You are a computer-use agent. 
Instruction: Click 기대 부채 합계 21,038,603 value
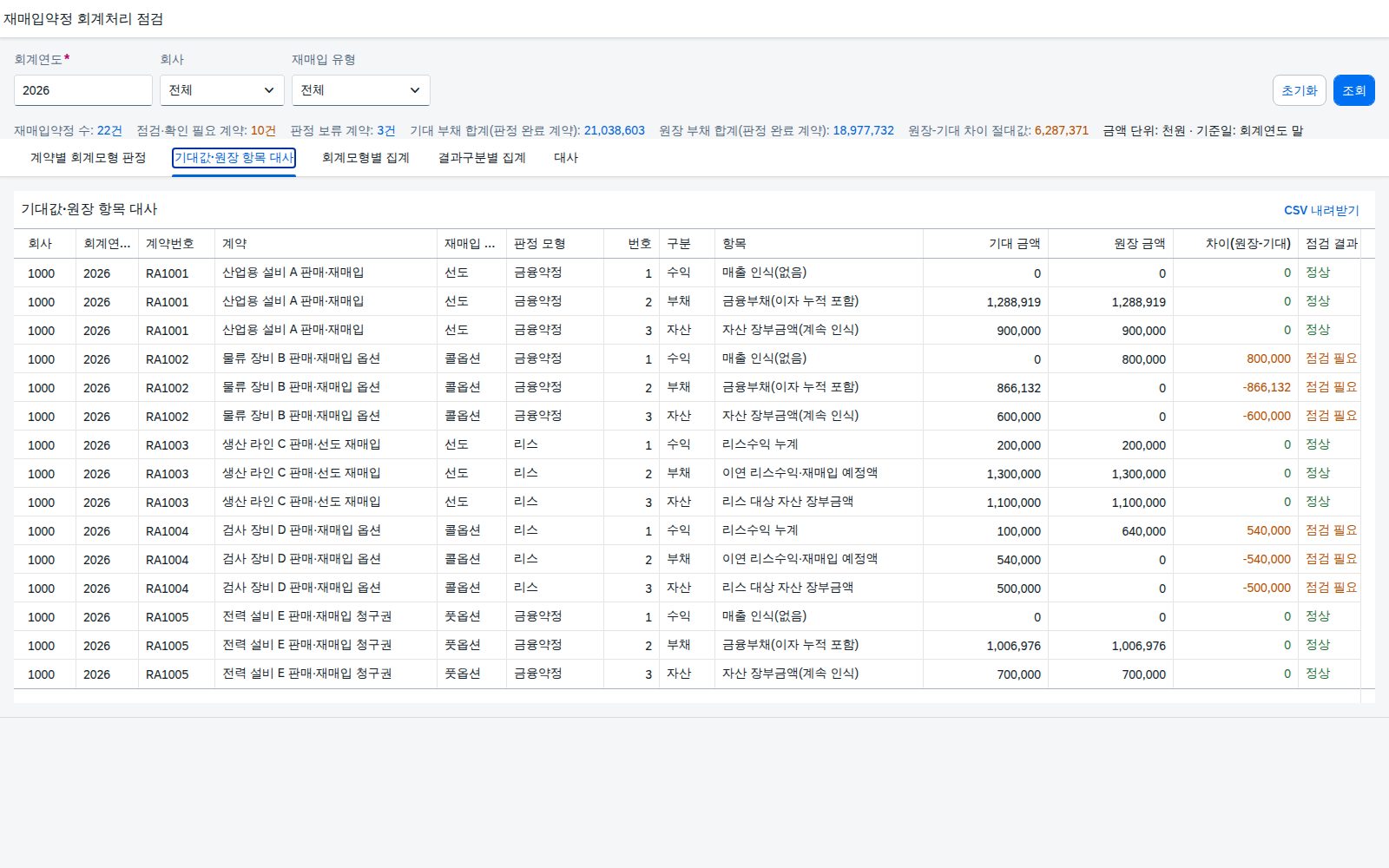[614, 131]
